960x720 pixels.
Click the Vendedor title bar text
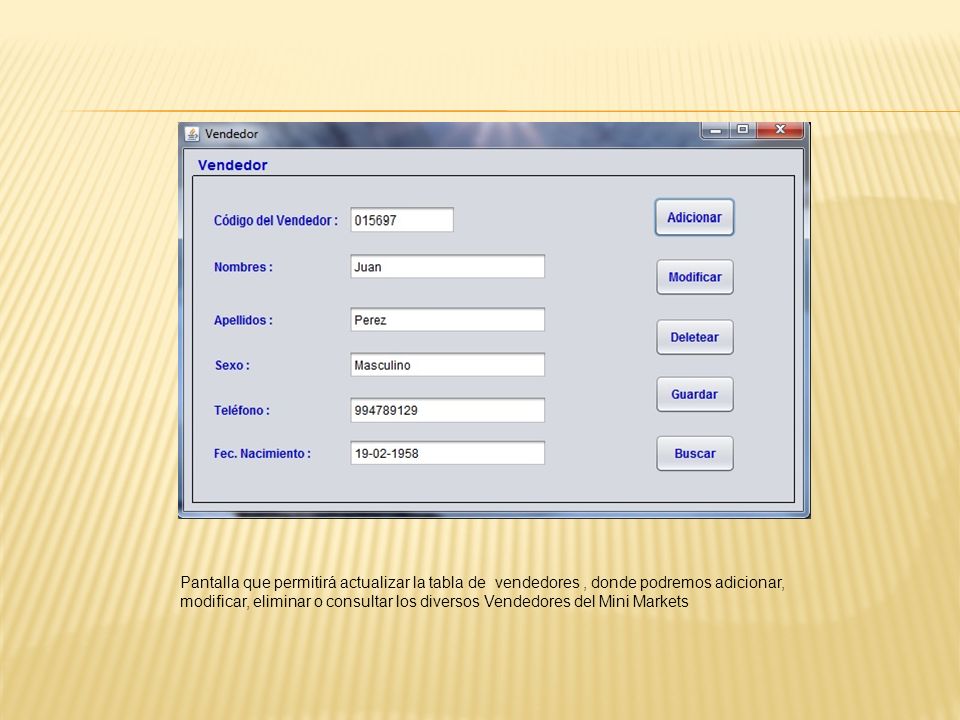[231, 133]
